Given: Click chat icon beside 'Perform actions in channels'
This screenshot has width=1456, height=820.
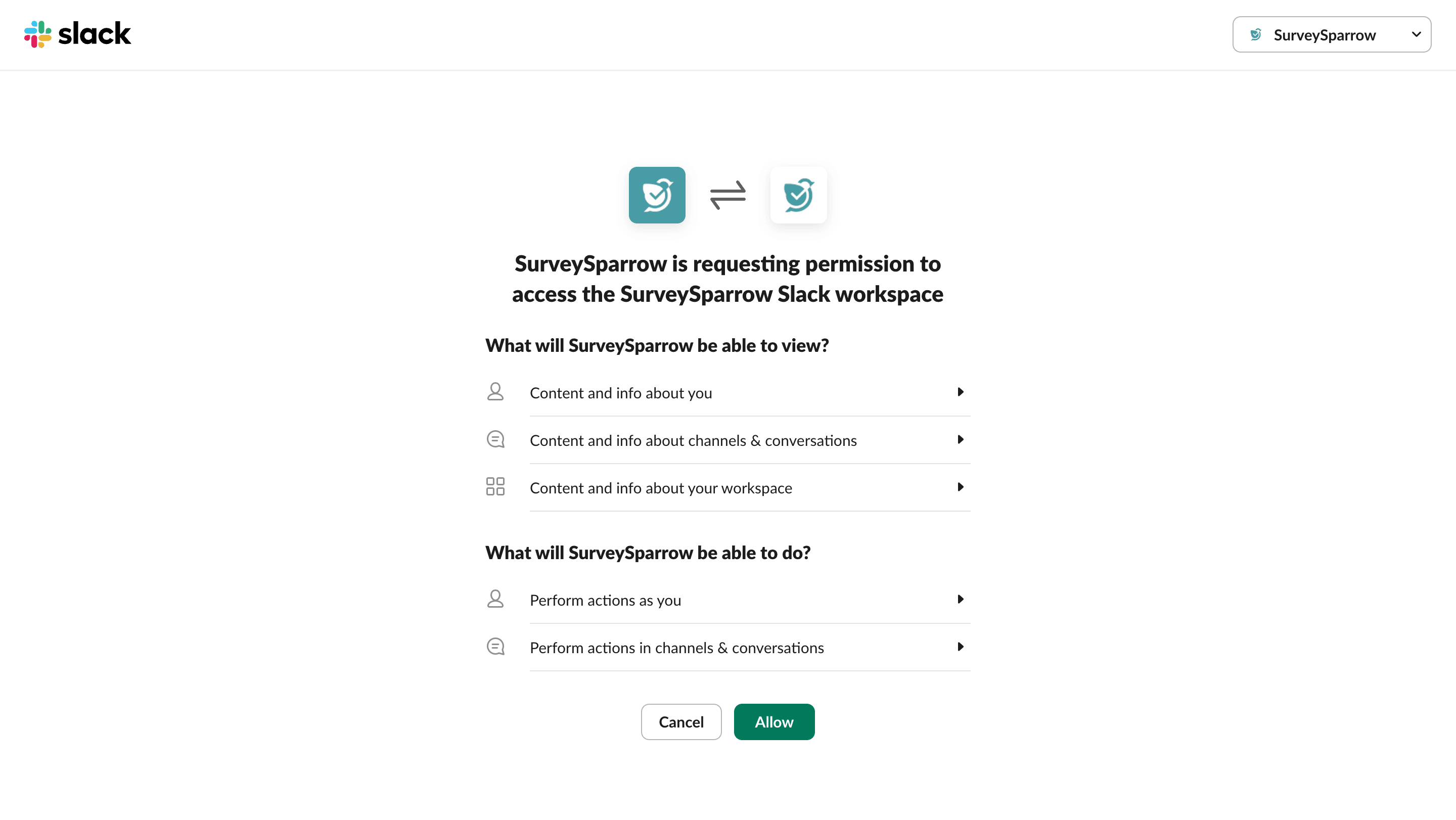Looking at the screenshot, I should 495,647.
